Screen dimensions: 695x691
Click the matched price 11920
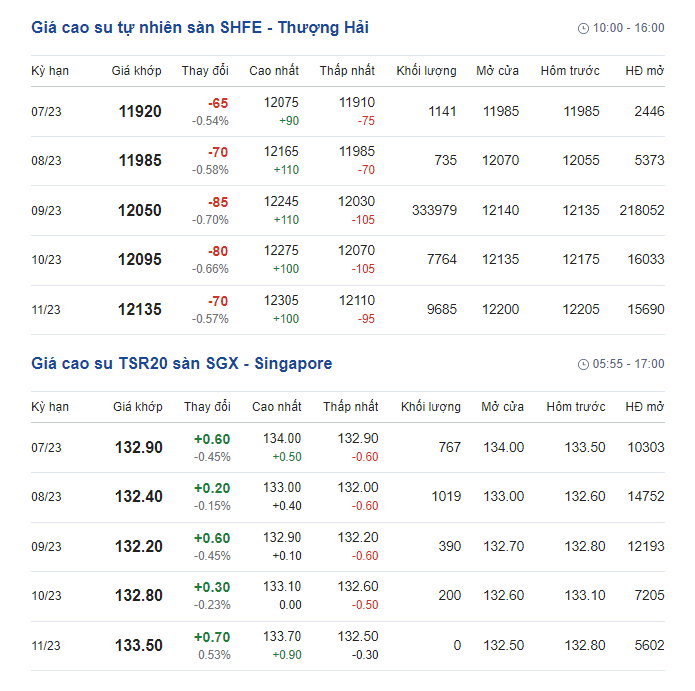[139, 112]
